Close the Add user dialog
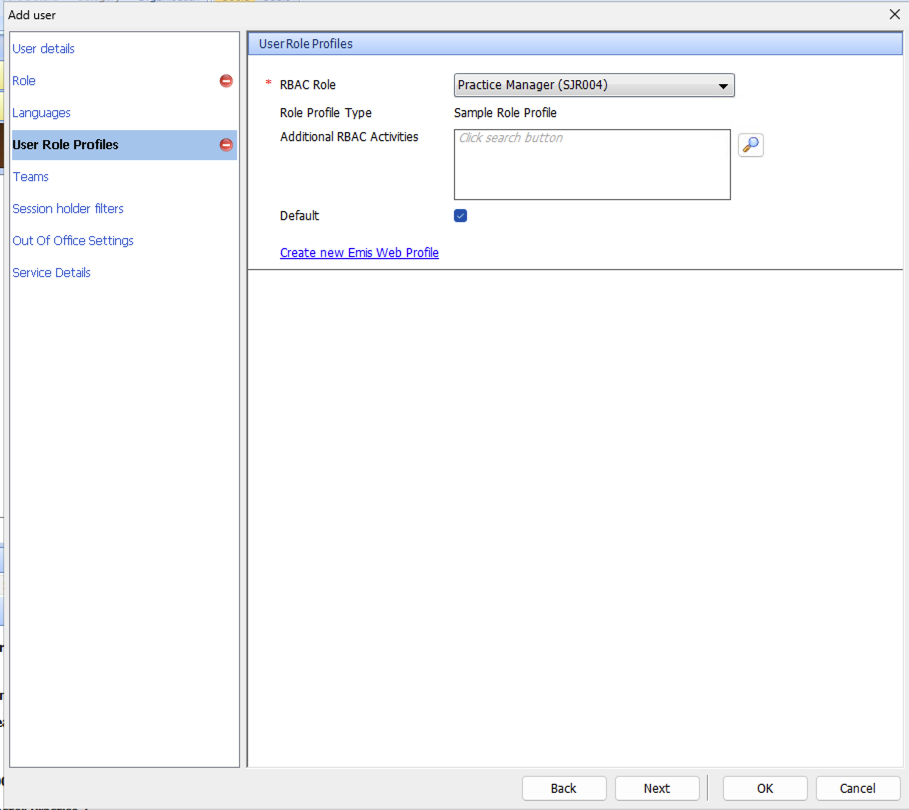 pyautogui.click(x=894, y=15)
